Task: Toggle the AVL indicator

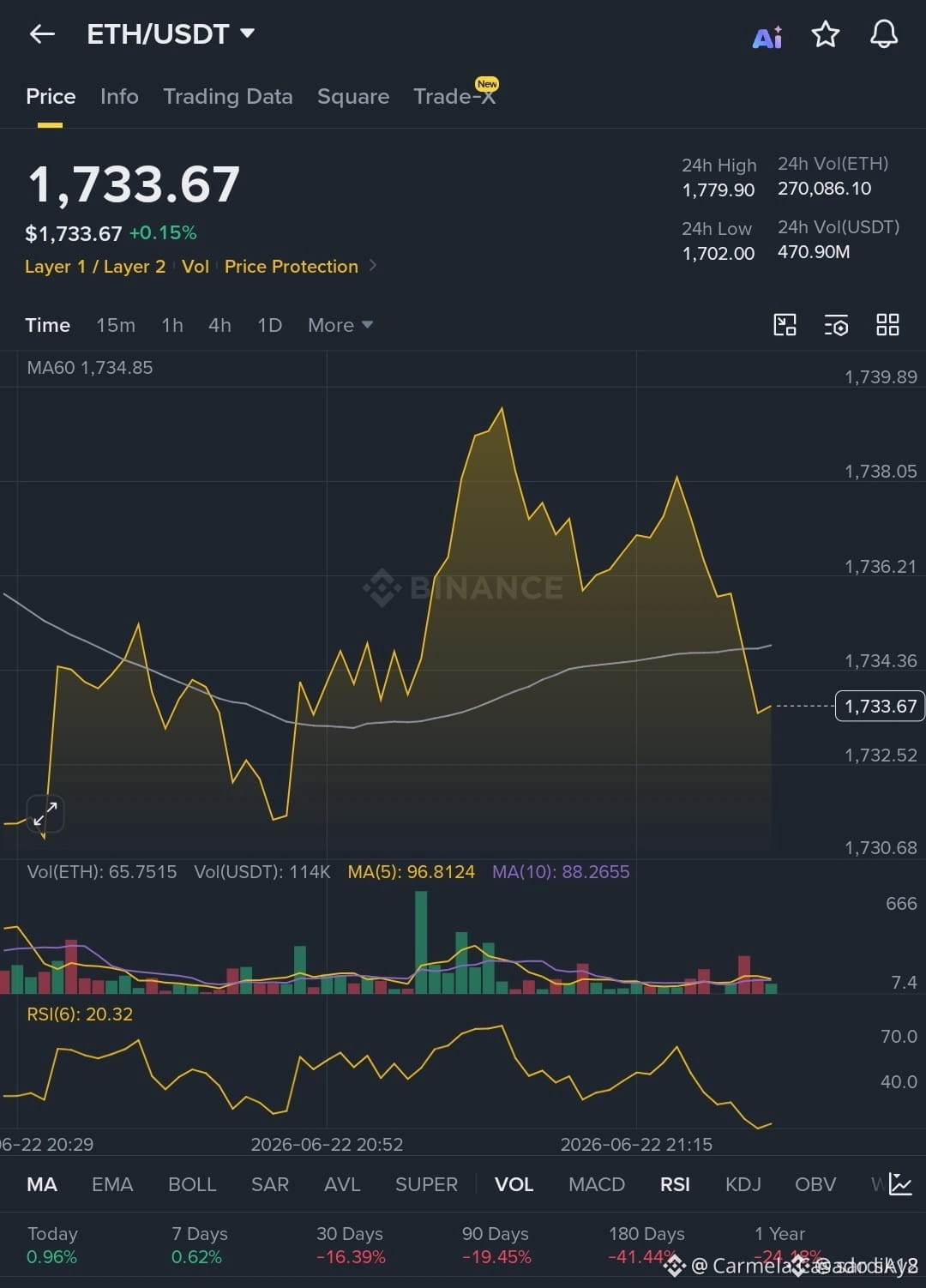Action: coord(342,1184)
